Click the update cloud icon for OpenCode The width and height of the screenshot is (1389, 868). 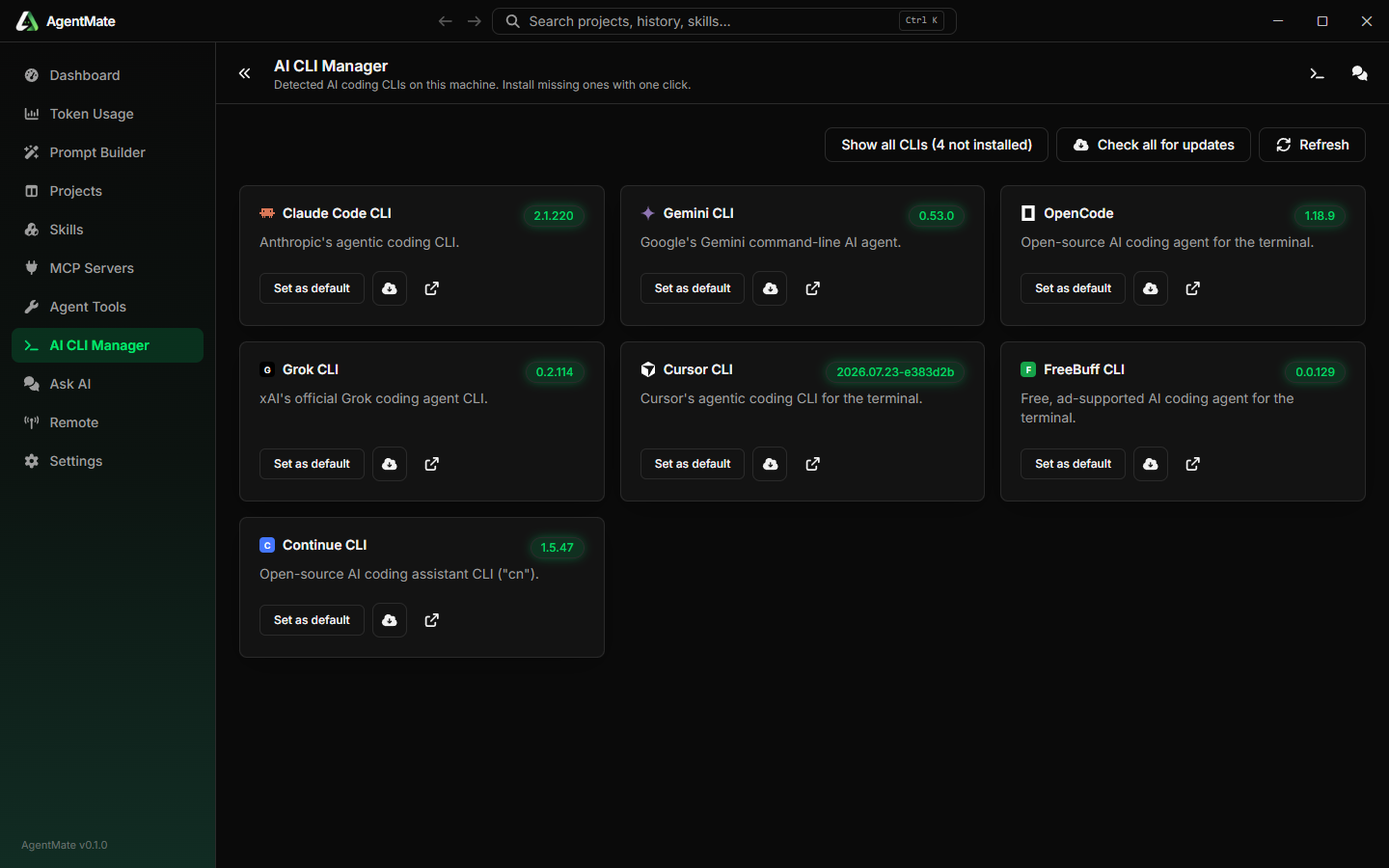[x=1151, y=288]
